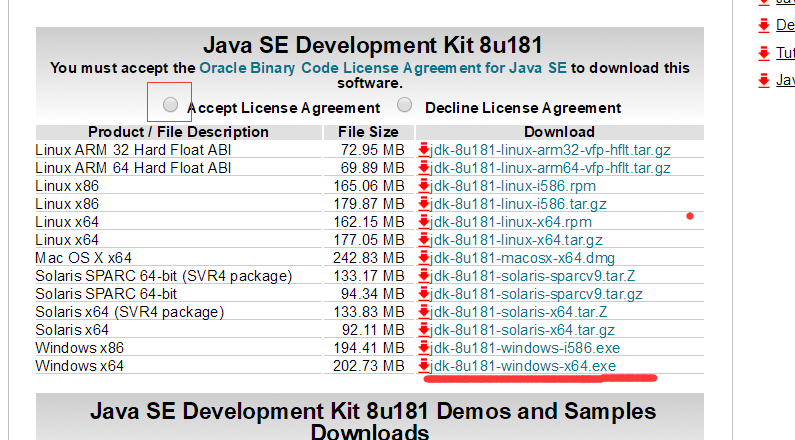The height and width of the screenshot is (440, 795).
Task: Click download arrow icon for macosx-x64.dmg
Action: (424, 258)
